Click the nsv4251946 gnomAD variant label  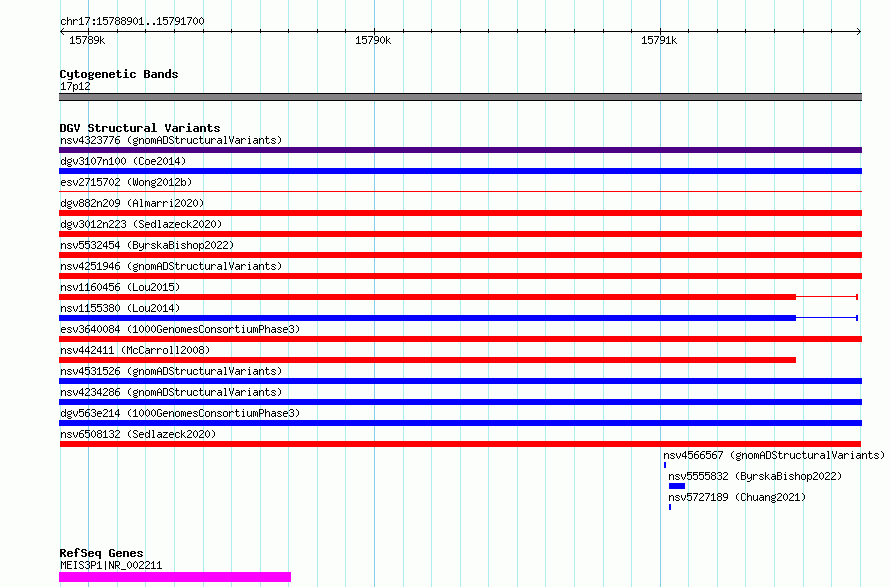coord(171,266)
